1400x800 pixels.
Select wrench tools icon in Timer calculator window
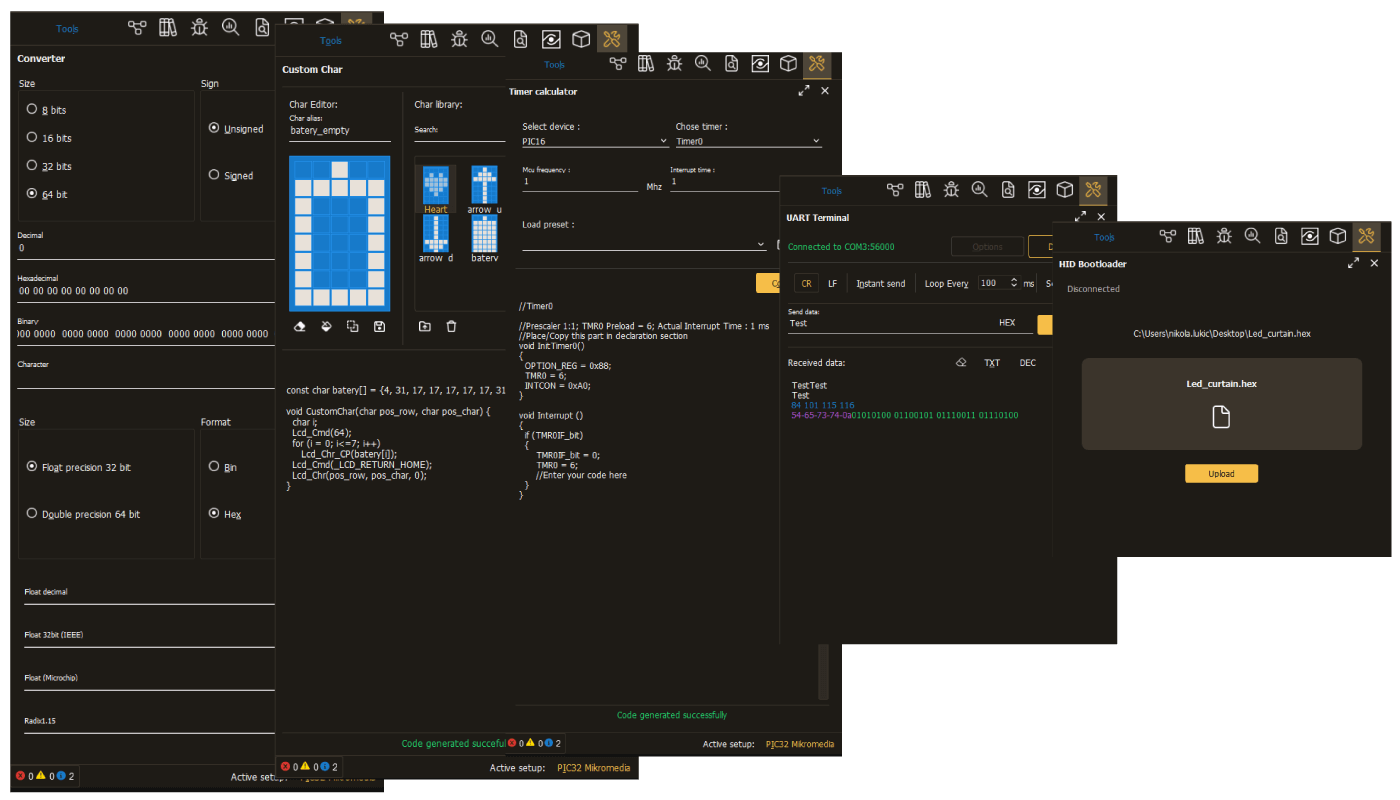click(x=817, y=64)
